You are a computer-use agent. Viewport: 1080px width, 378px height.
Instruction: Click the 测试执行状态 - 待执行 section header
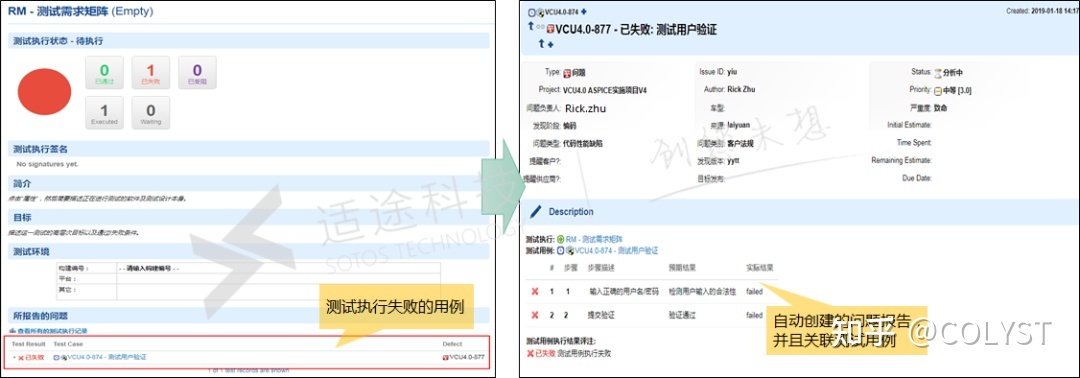click(249, 41)
